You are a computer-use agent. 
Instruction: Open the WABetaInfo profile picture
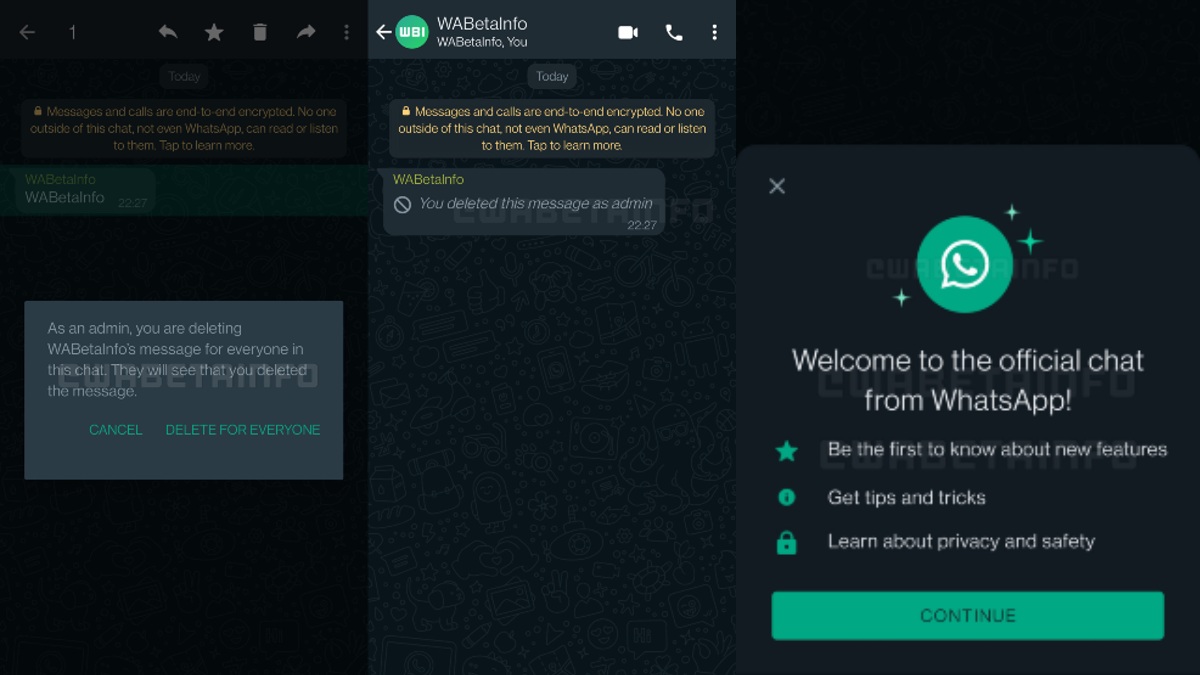coord(412,31)
